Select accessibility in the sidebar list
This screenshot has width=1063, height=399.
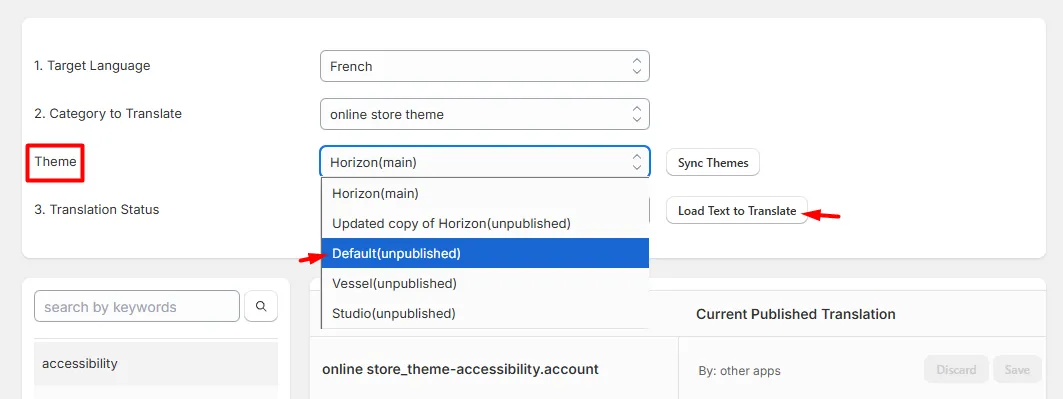tap(156, 364)
